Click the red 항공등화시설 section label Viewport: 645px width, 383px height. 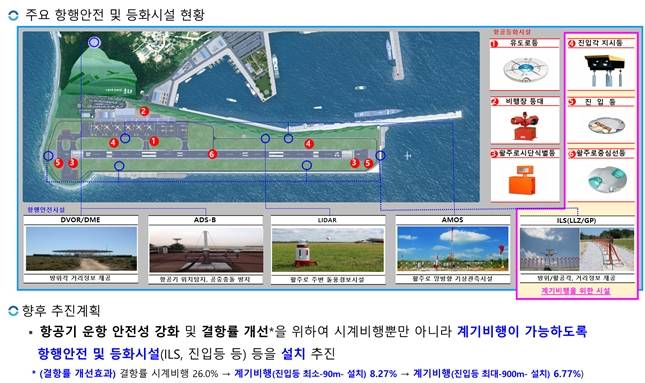click(x=512, y=32)
